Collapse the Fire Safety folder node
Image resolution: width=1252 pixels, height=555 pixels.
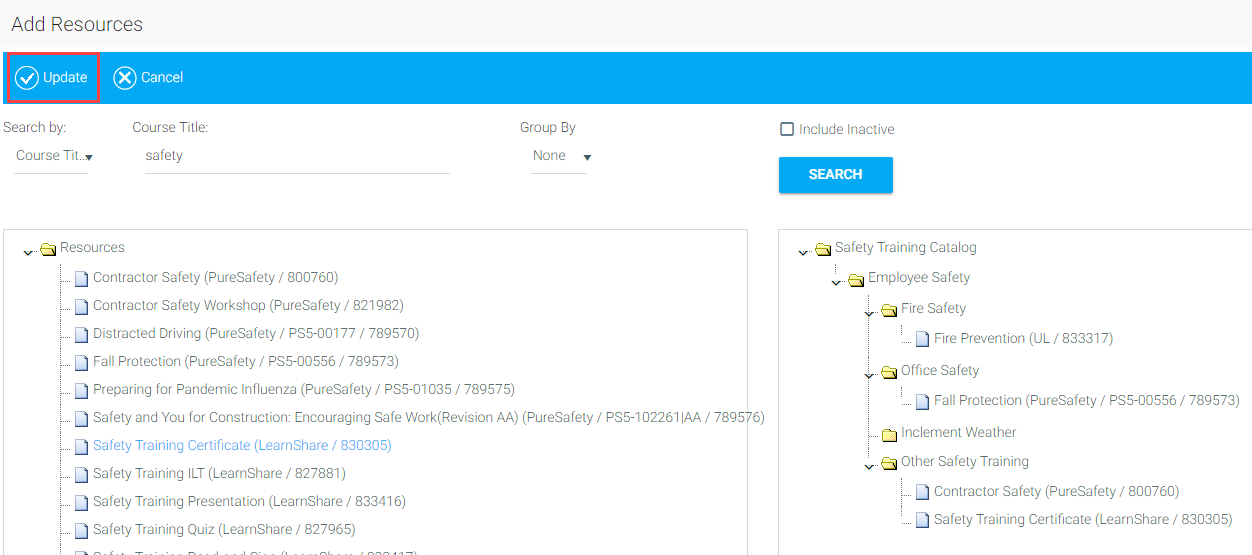click(870, 313)
